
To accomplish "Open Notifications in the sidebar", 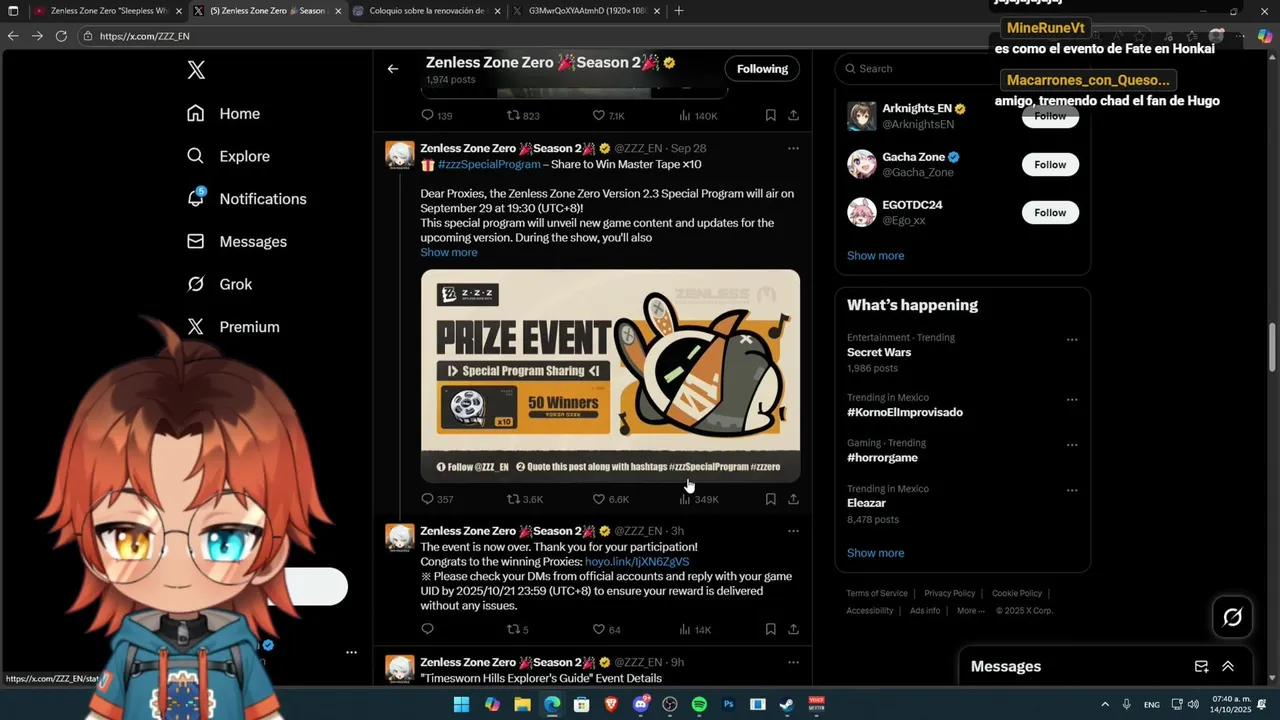I will [x=247, y=199].
